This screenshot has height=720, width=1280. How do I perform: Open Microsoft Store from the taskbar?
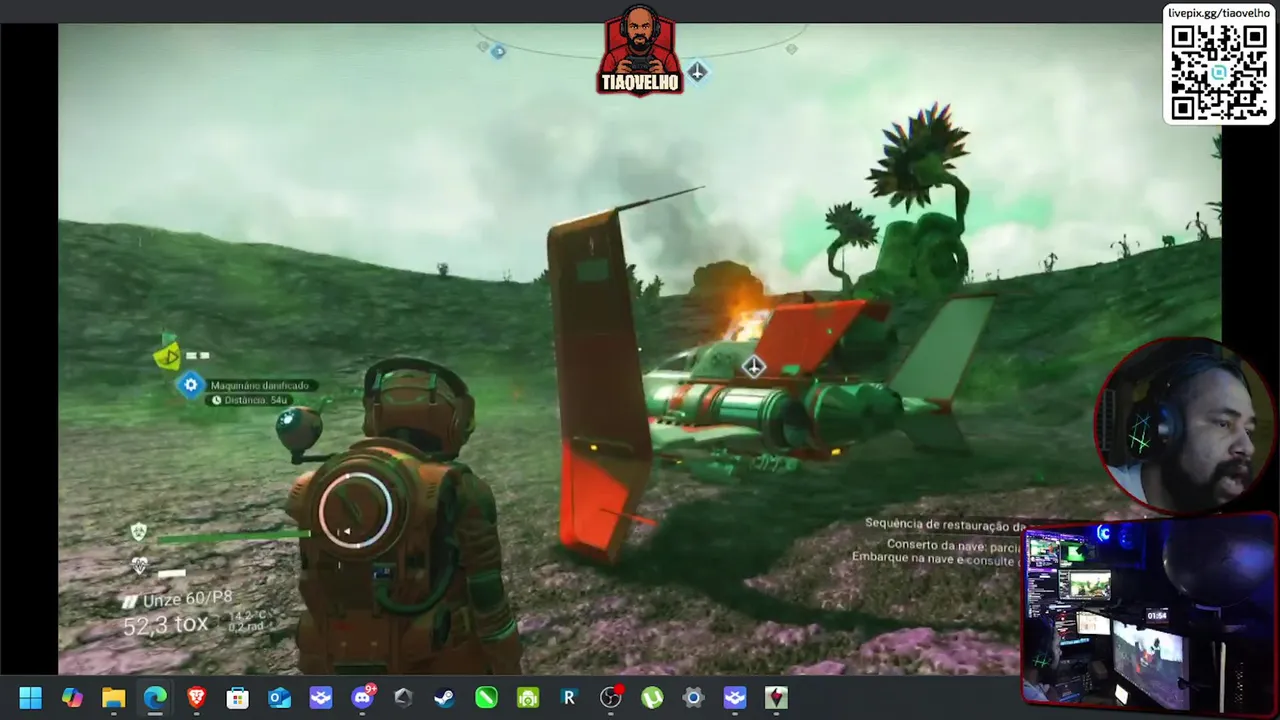(x=238, y=698)
